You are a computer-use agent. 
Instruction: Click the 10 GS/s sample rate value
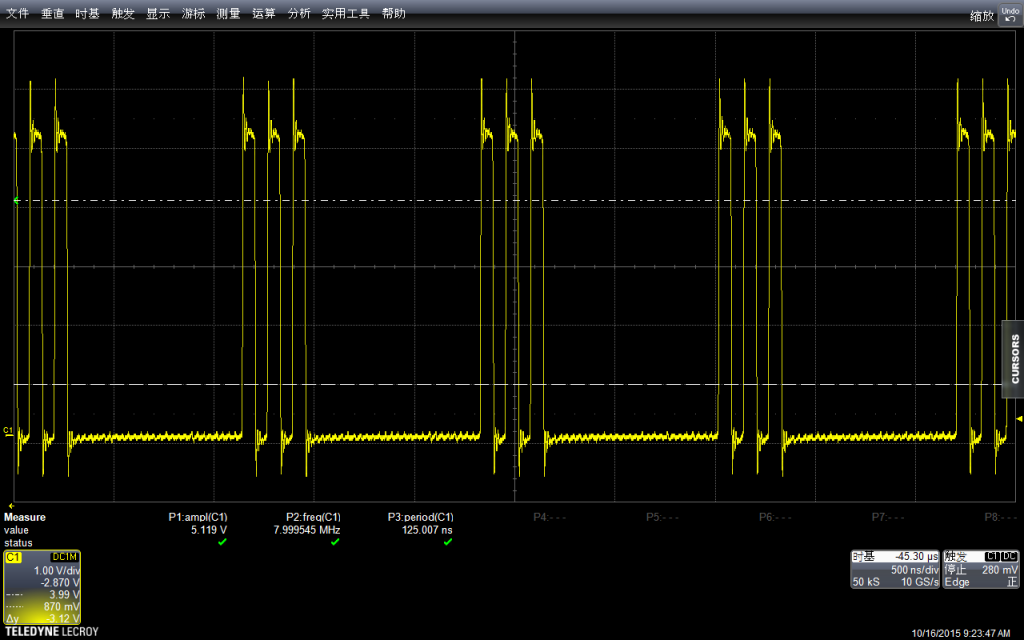(x=920, y=582)
